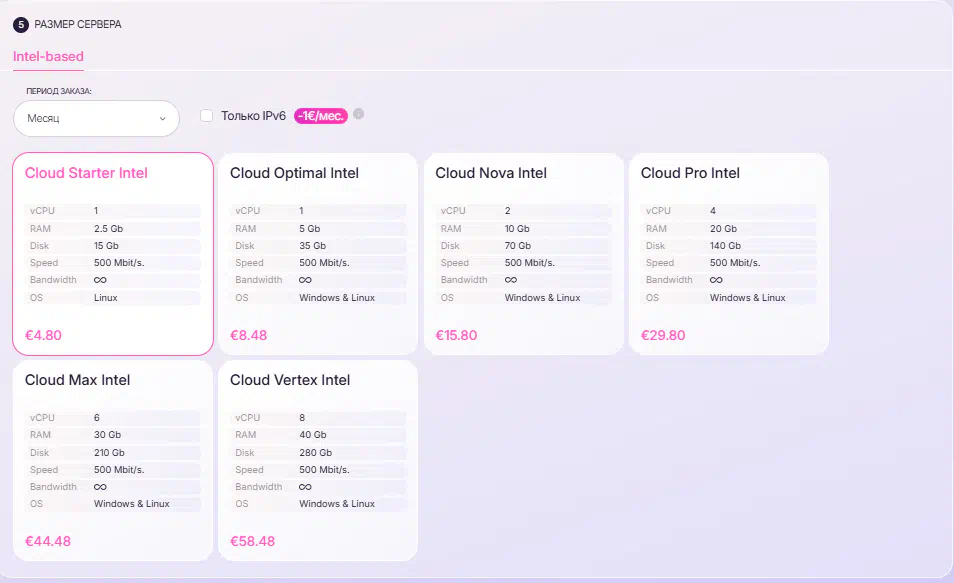Click the €15.80 price
Screen dimensions: 954x583
point(456,335)
